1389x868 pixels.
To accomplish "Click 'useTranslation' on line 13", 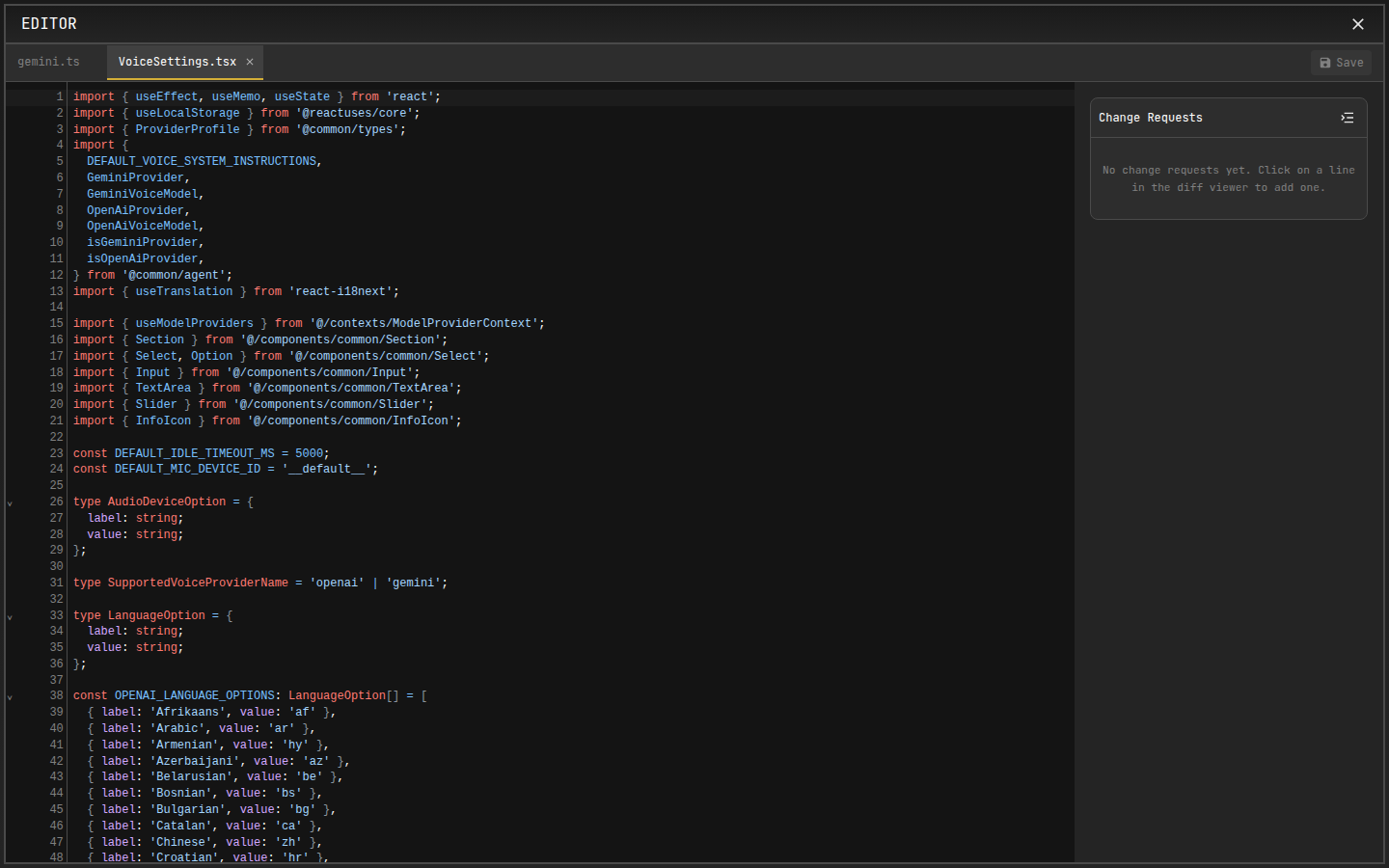I will click(x=184, y=292).
